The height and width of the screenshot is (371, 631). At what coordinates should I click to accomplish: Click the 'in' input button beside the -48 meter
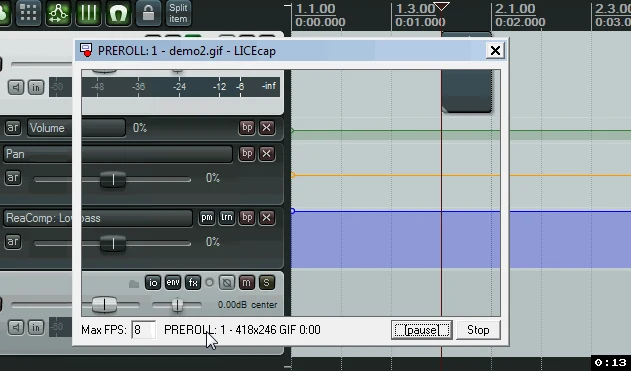click(x=36, y=87)
